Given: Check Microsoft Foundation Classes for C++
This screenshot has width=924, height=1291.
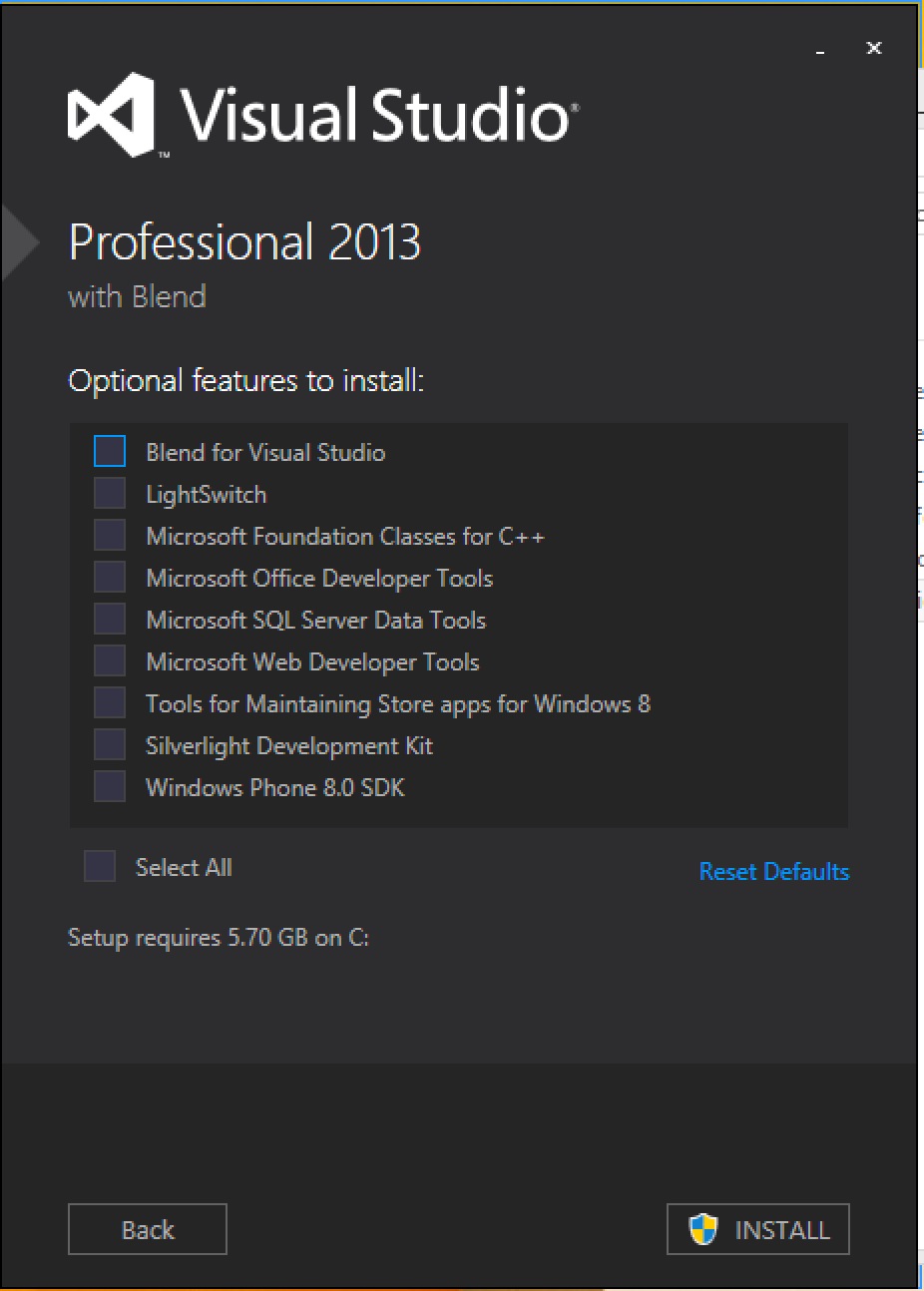Looking at the screenshot, I should (110, 536).
